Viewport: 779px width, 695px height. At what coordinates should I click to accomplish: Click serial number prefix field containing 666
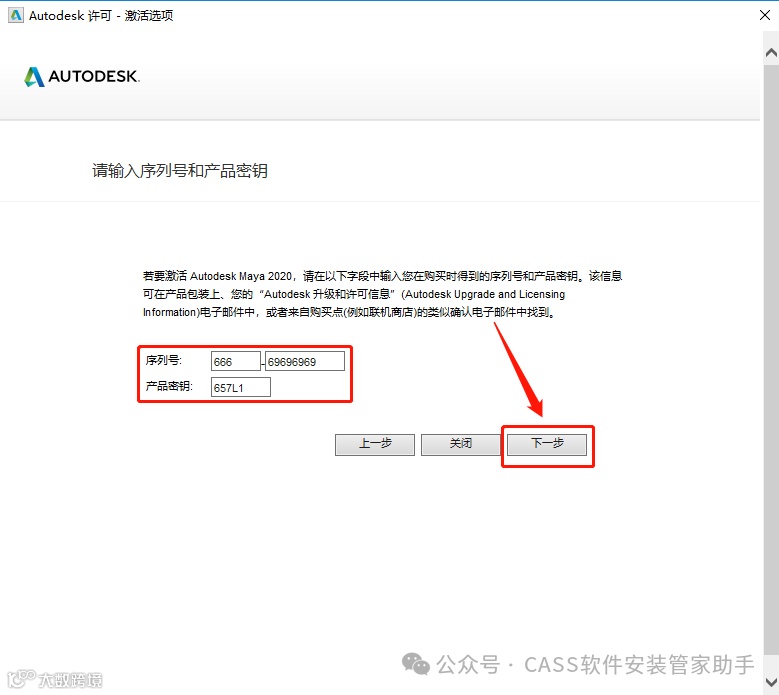click(x=235, y=361)
